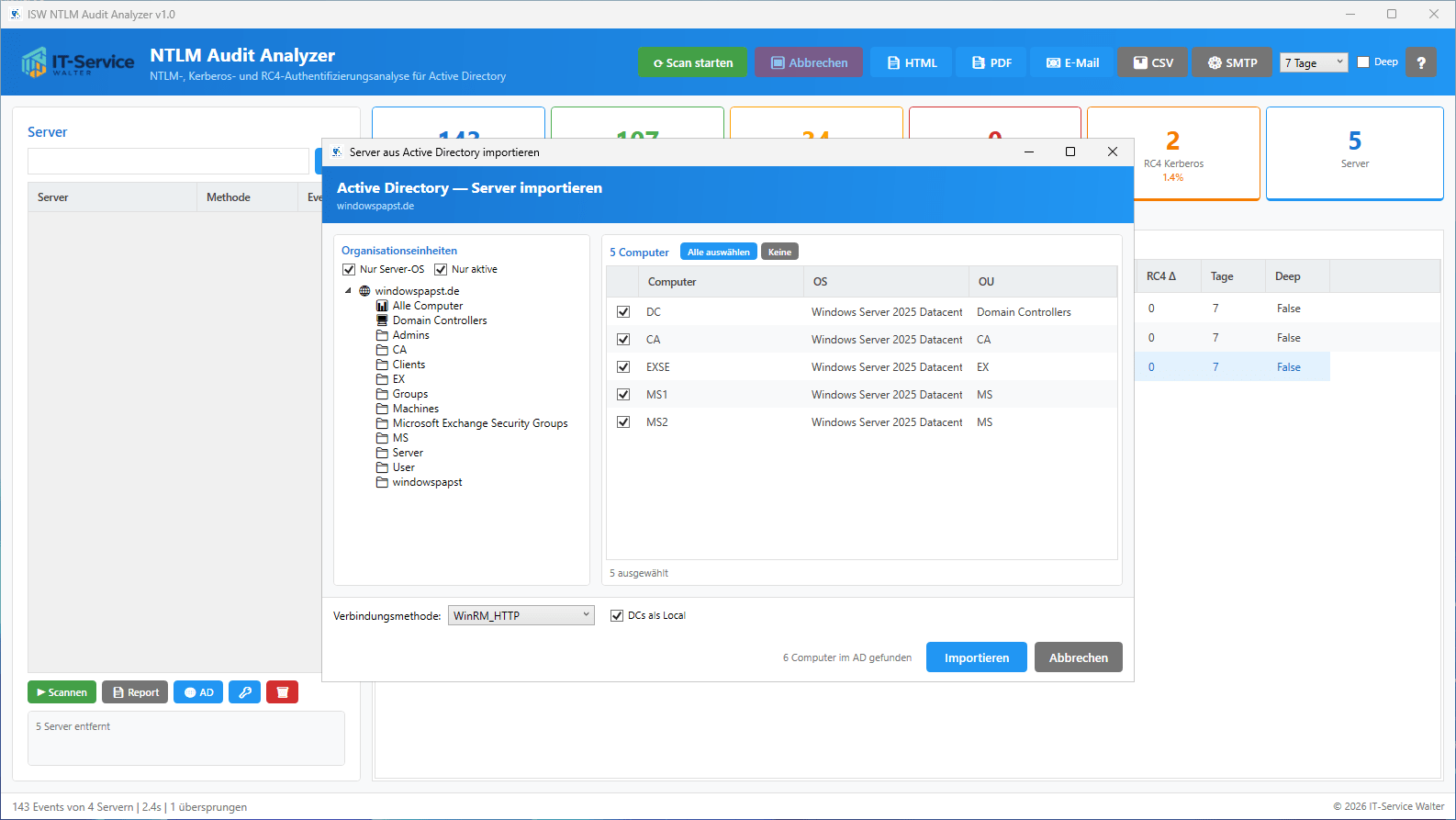The image size is (1456, 820).
Task: Click the red trash delete icon button
Action: (282, 692)
